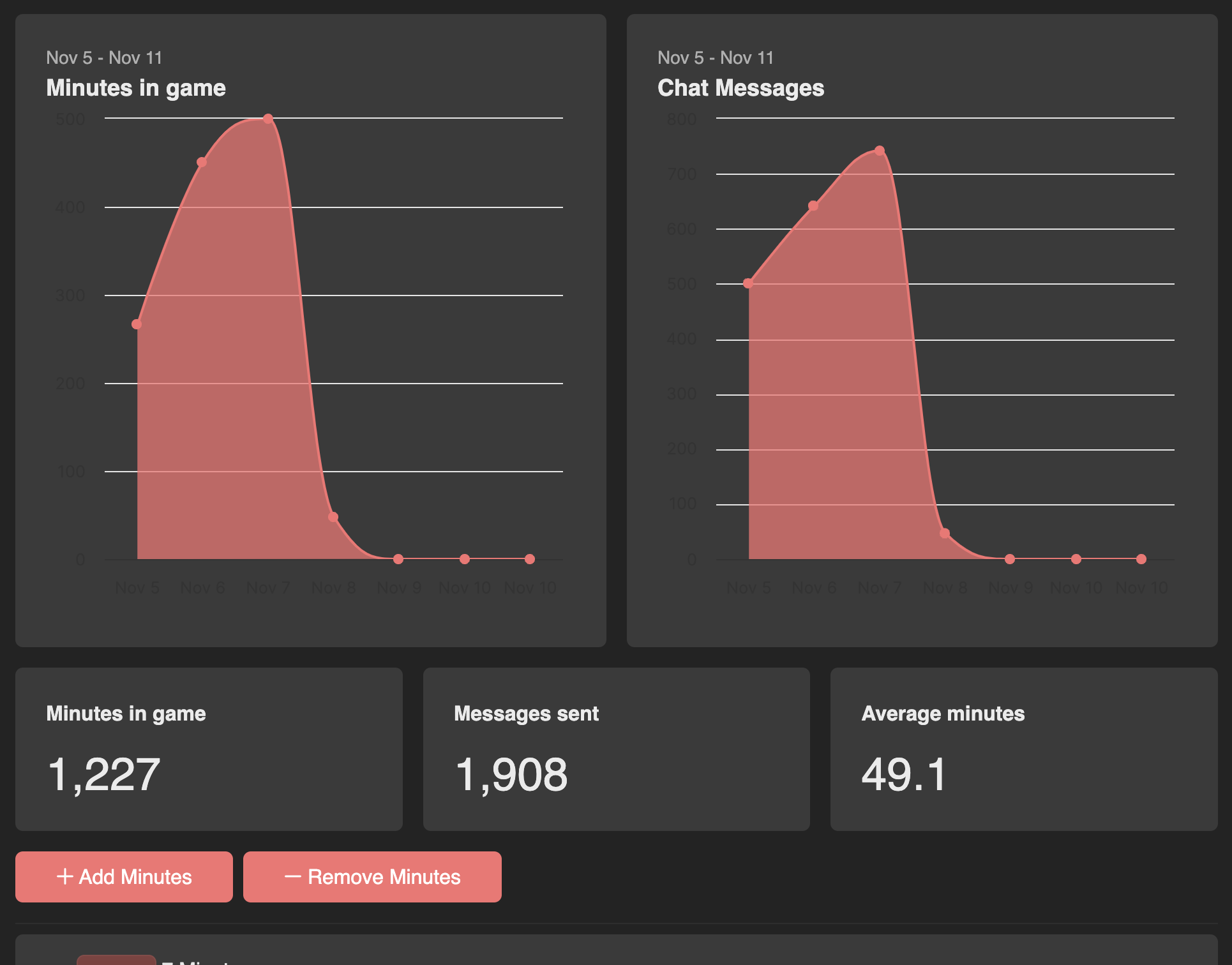1232x965 pixels.
Task: Select Nov 9 point on Minutes in game chart
Action: tap(398, 559)
